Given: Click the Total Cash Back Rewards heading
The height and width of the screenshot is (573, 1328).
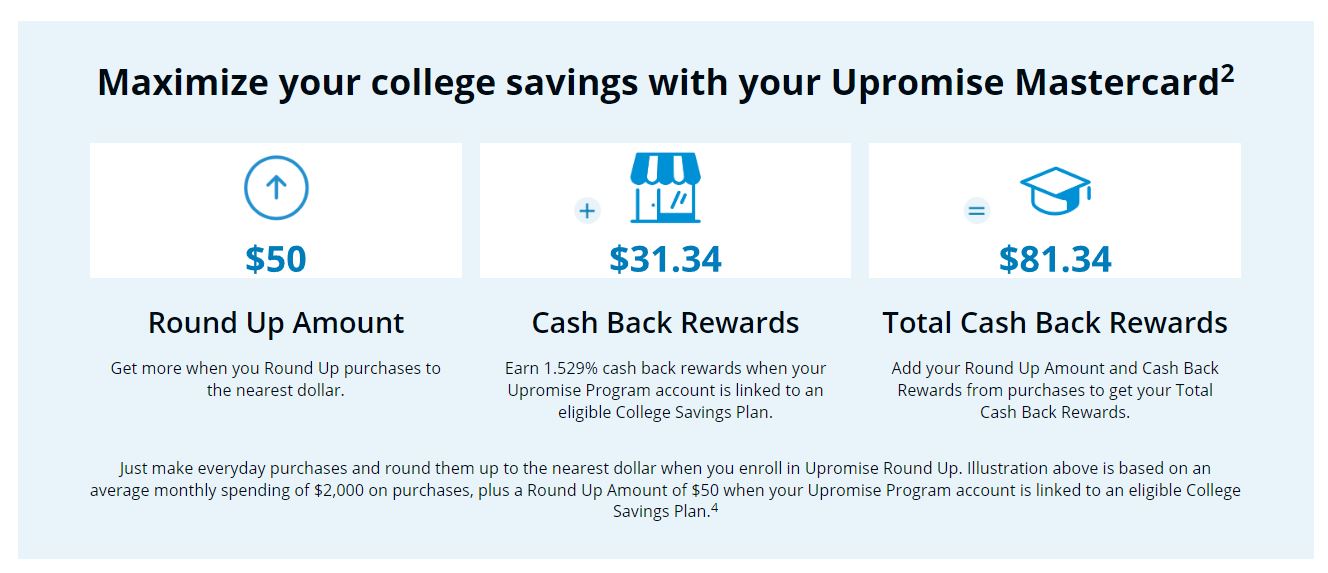Looking at the screenshot, I should [1055, 323].
